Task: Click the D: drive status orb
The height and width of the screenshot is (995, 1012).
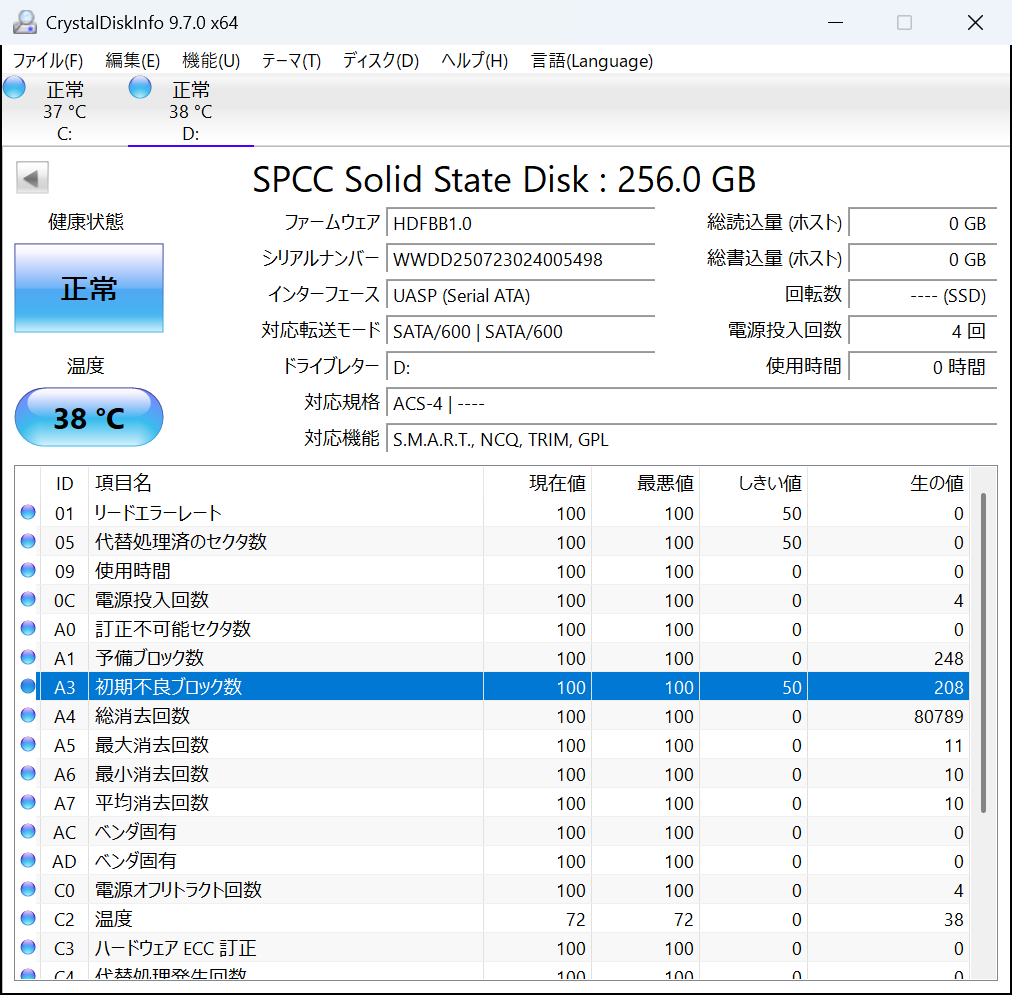Action: [140, 88]
